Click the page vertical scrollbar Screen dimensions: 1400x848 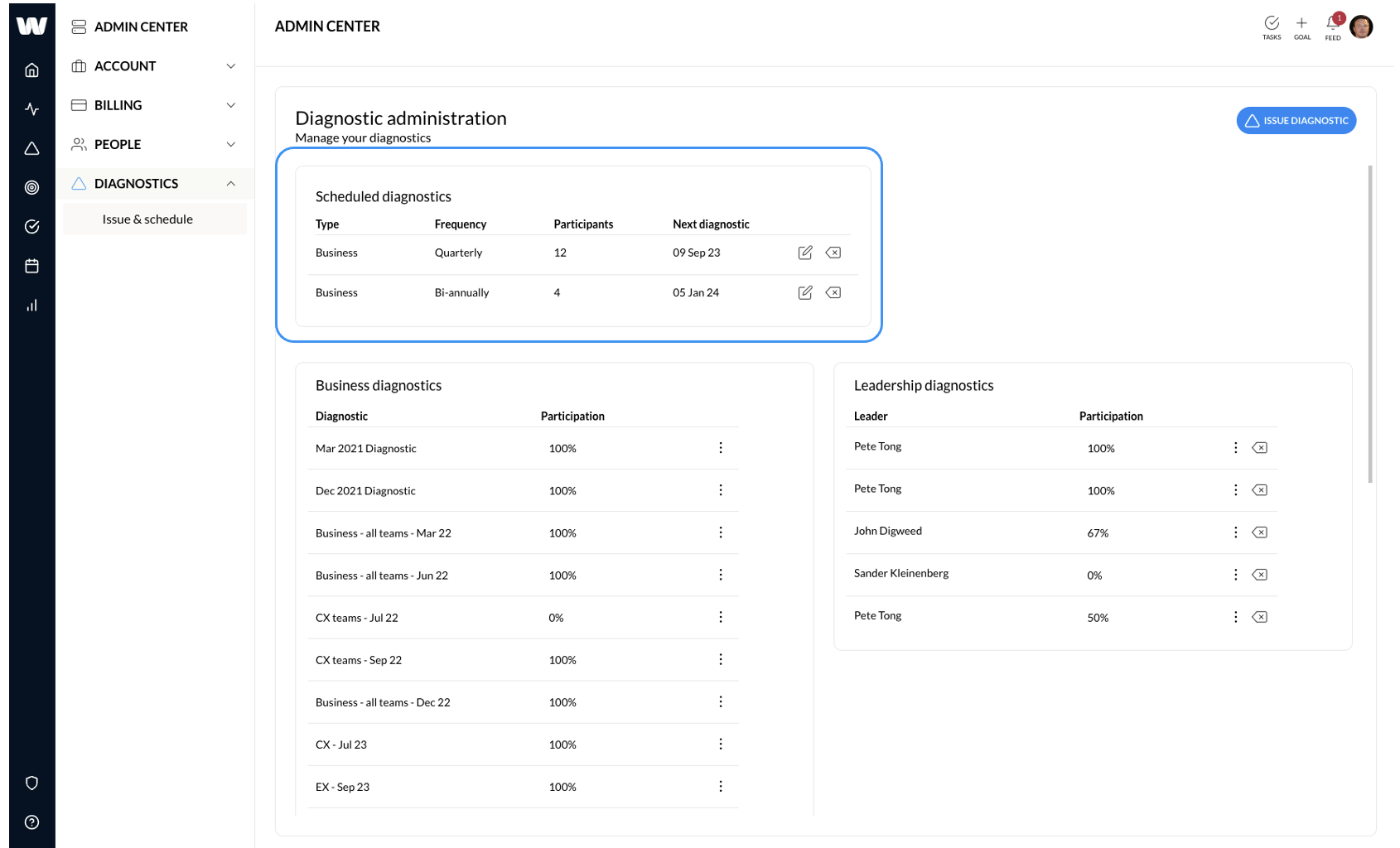[x=1370, y=325]
